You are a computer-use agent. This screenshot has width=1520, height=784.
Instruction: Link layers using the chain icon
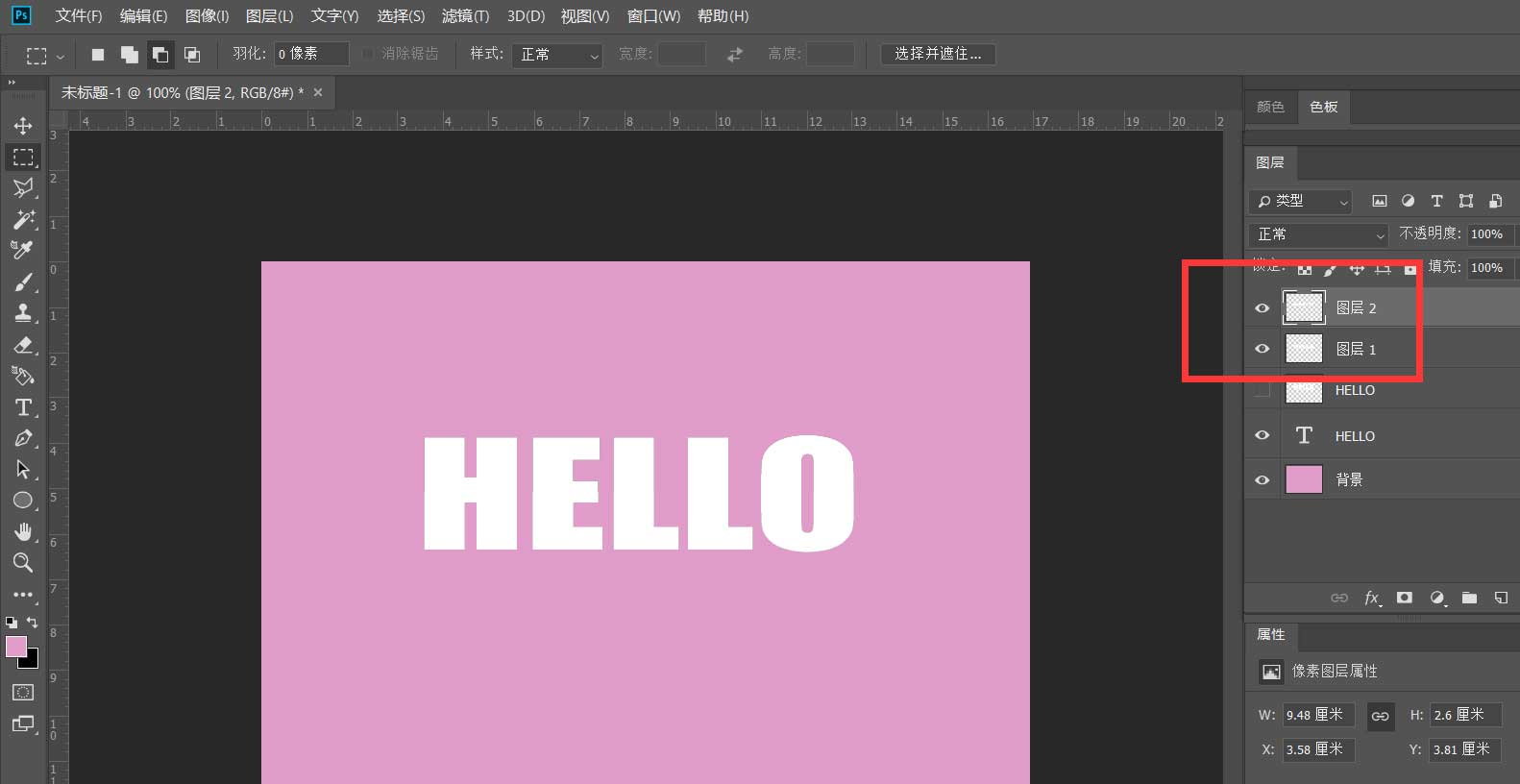[1339, 598]
